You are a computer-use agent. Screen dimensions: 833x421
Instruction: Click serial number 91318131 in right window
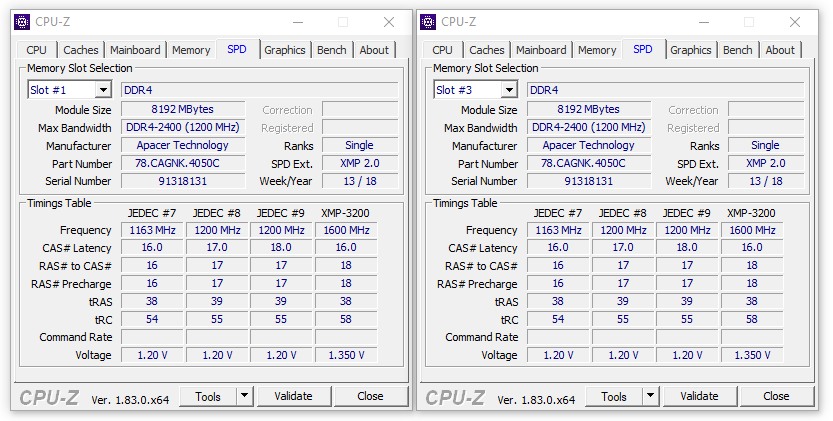point(589,181)
